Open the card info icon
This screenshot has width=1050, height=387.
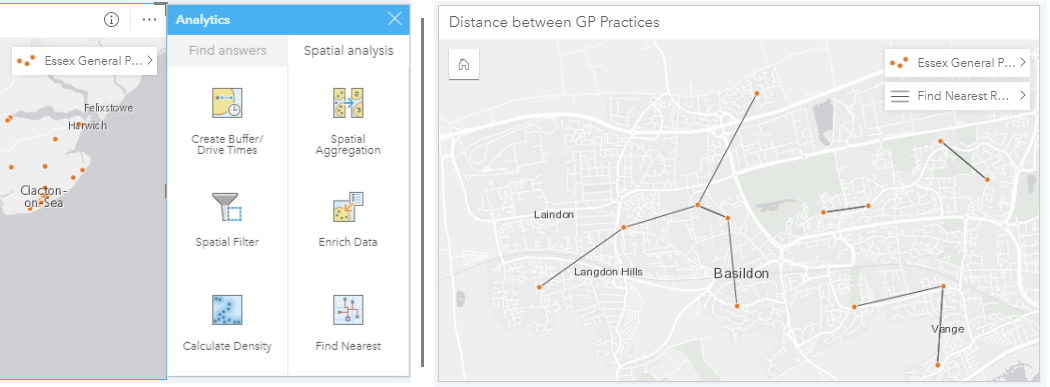pos(111,19)
